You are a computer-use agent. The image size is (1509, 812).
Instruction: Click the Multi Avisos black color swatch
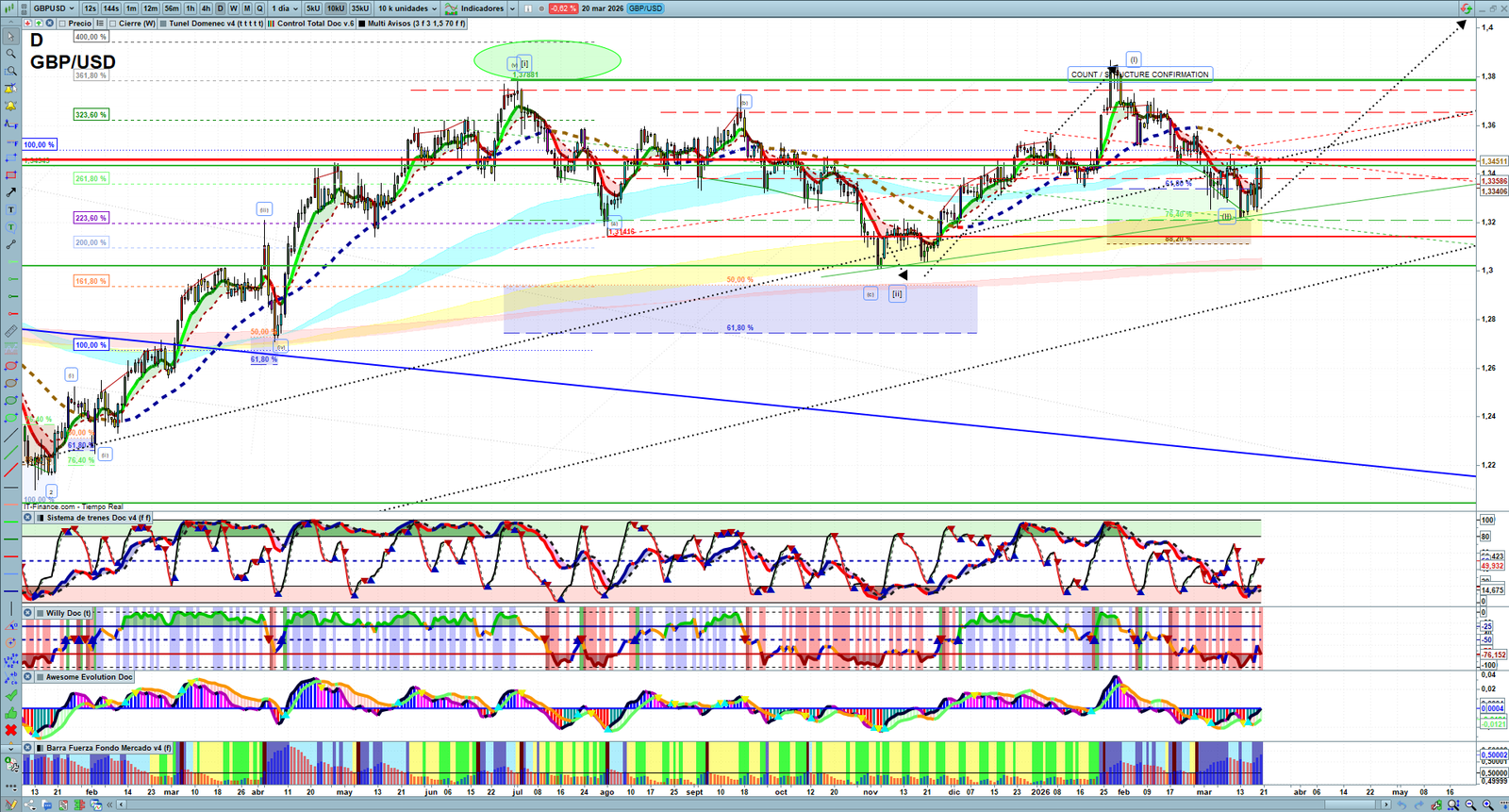362,24
